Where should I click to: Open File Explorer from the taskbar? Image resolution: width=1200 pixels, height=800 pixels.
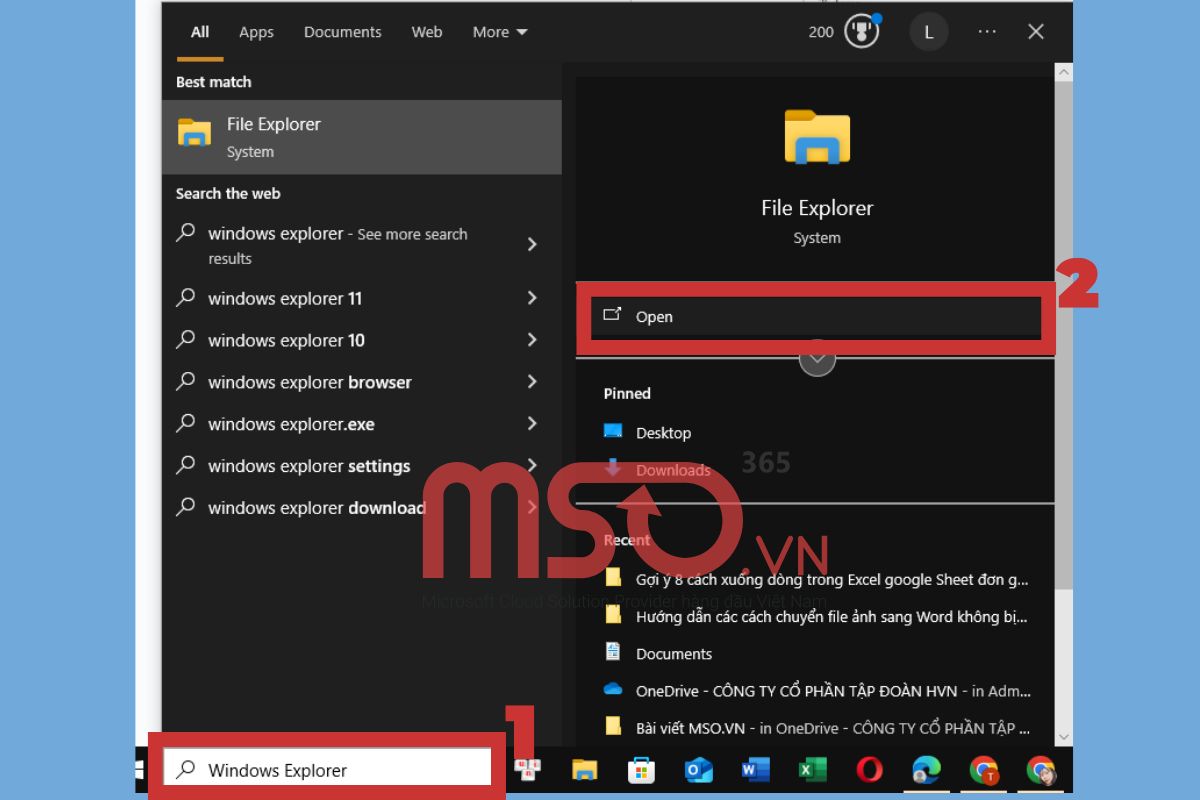(x=584, y=770)
